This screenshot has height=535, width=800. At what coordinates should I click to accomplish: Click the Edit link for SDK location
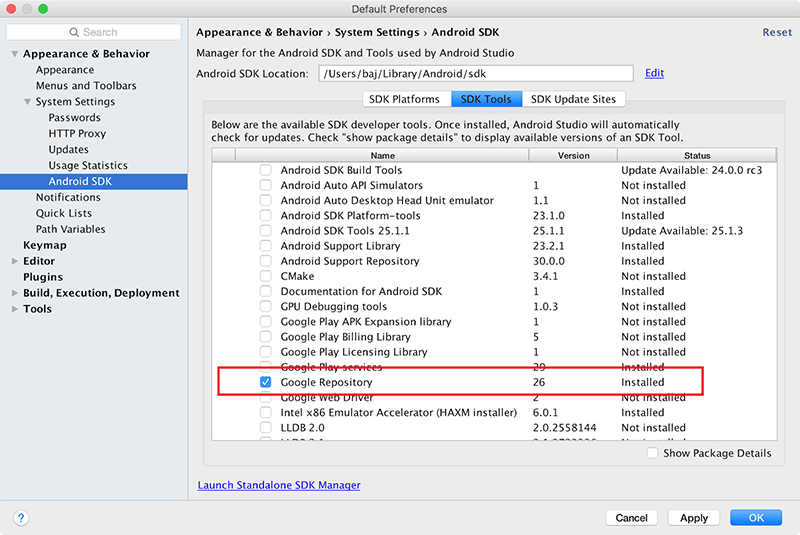[x=654, y=73]
